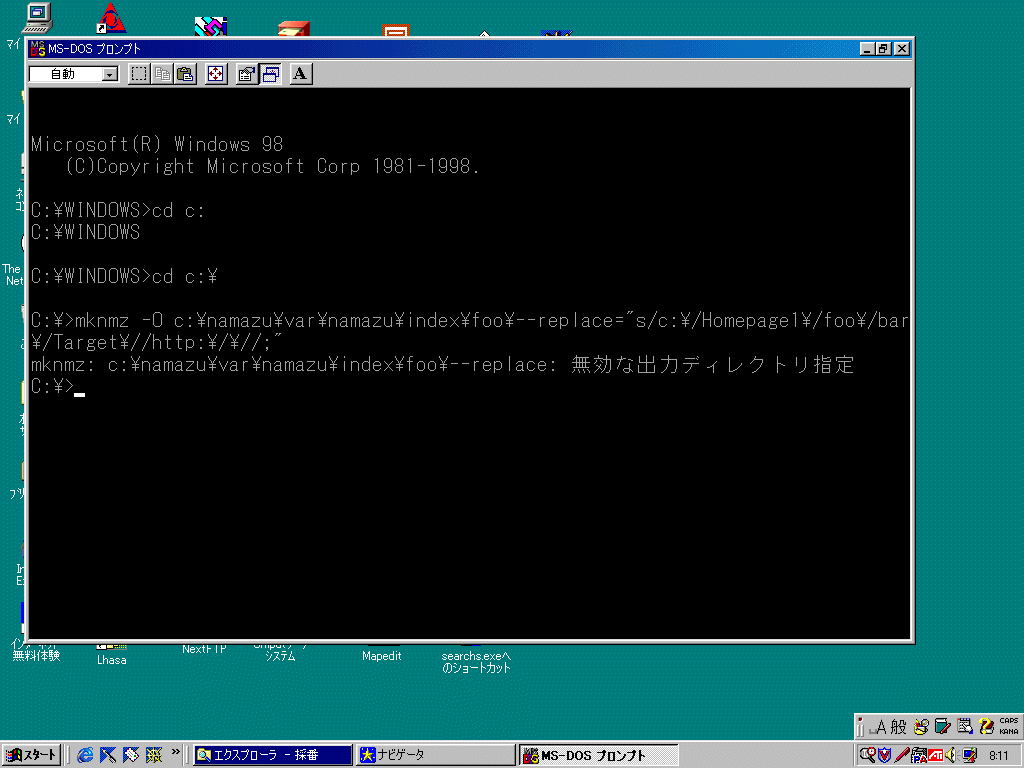Select the Mapedit desktop icon
This screenshot has height=768, width=1024.
381,656
